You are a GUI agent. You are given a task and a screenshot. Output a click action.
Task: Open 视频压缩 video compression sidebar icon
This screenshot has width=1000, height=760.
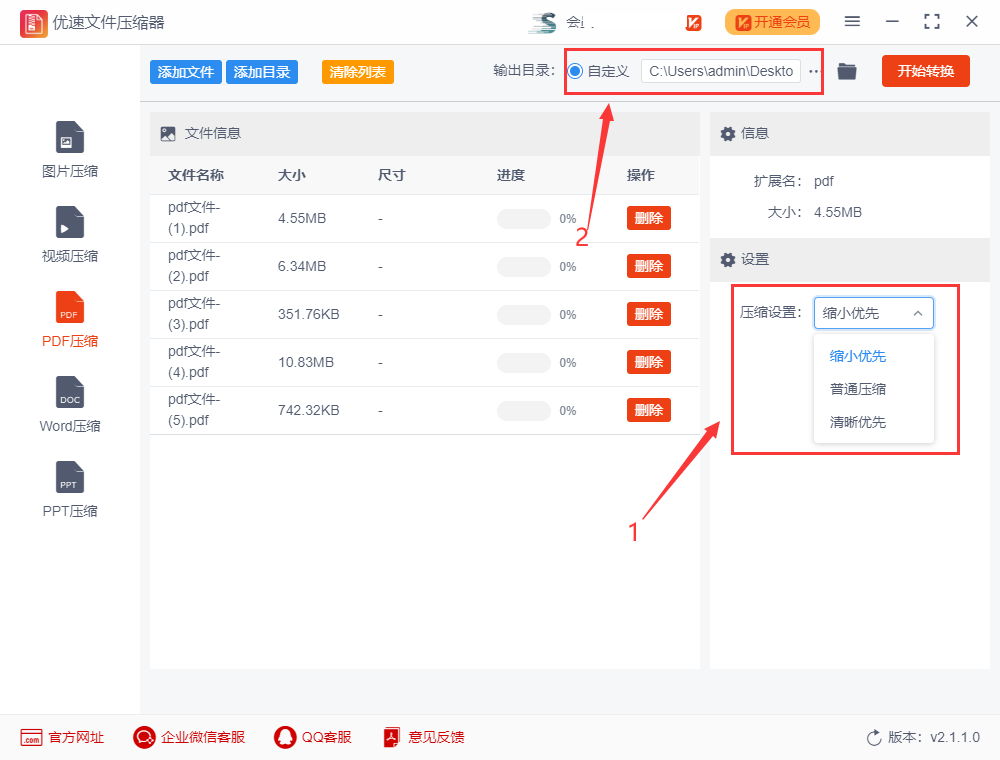pos(70,222)
